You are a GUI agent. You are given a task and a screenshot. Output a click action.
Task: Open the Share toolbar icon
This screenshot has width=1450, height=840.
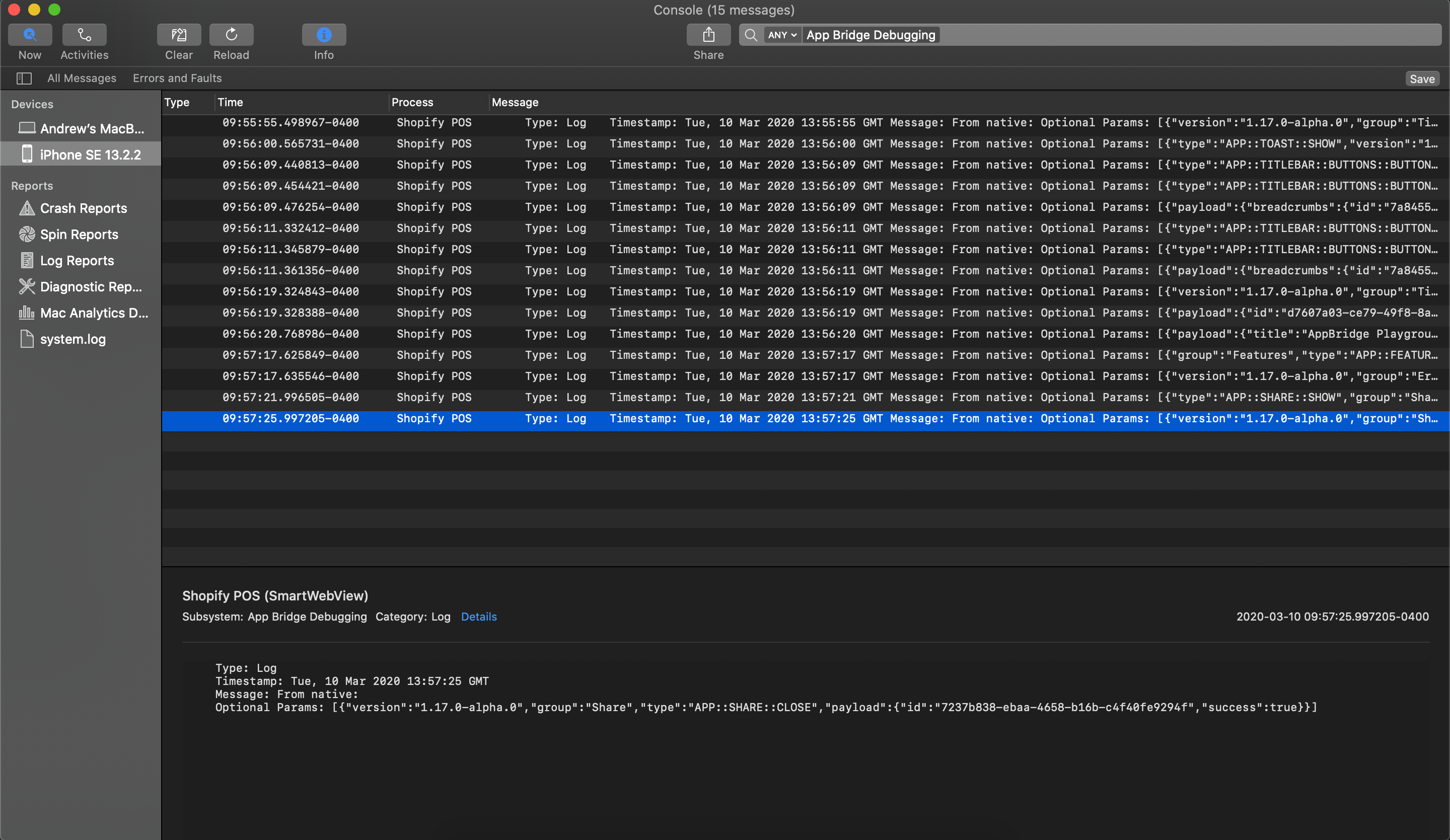pyautogui.click(x=708, y=35)
